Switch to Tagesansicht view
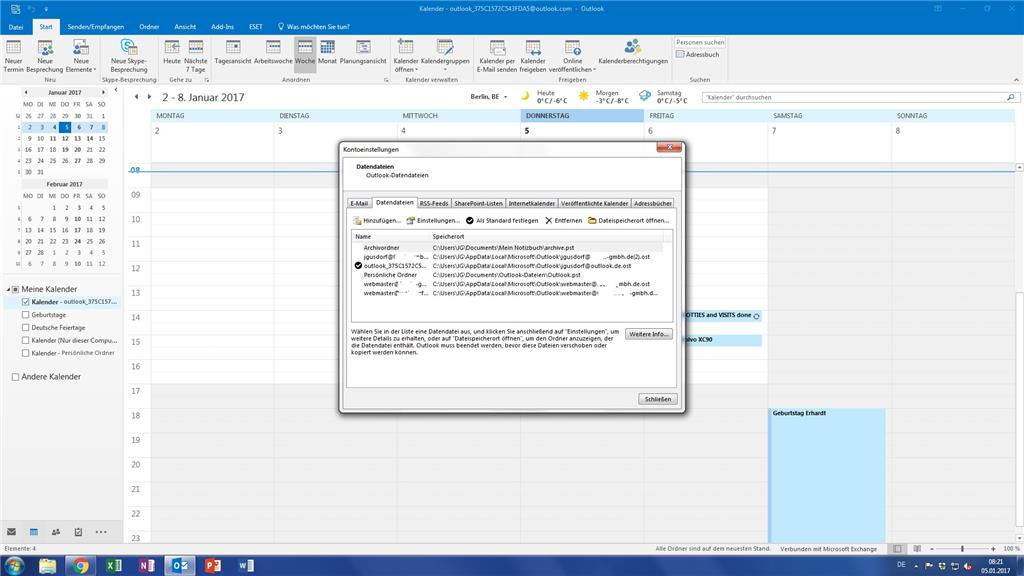Viewport: 1024px width, 576px height. tap(232, 52)
